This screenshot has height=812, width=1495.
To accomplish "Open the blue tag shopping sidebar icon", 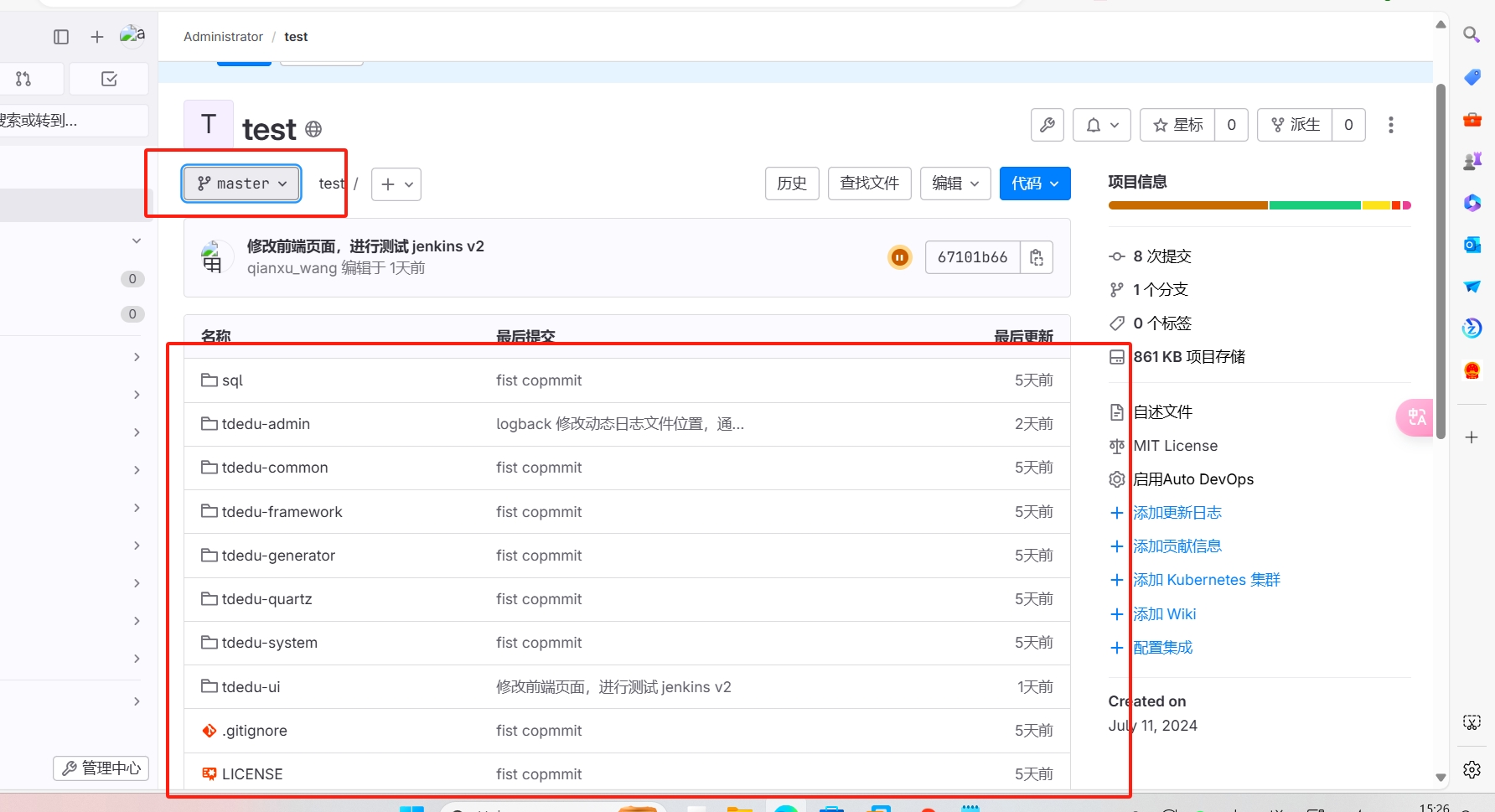I will [1472, 77].
